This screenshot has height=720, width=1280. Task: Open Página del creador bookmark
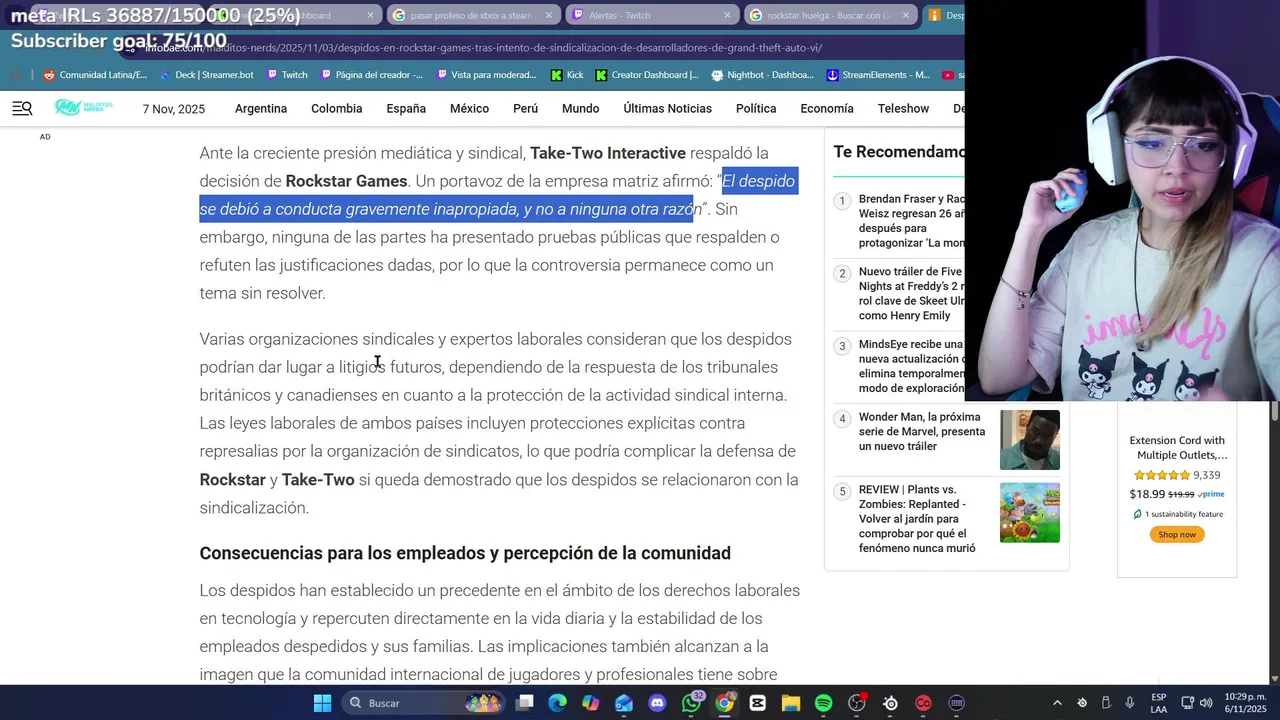(x=371, y=75)
